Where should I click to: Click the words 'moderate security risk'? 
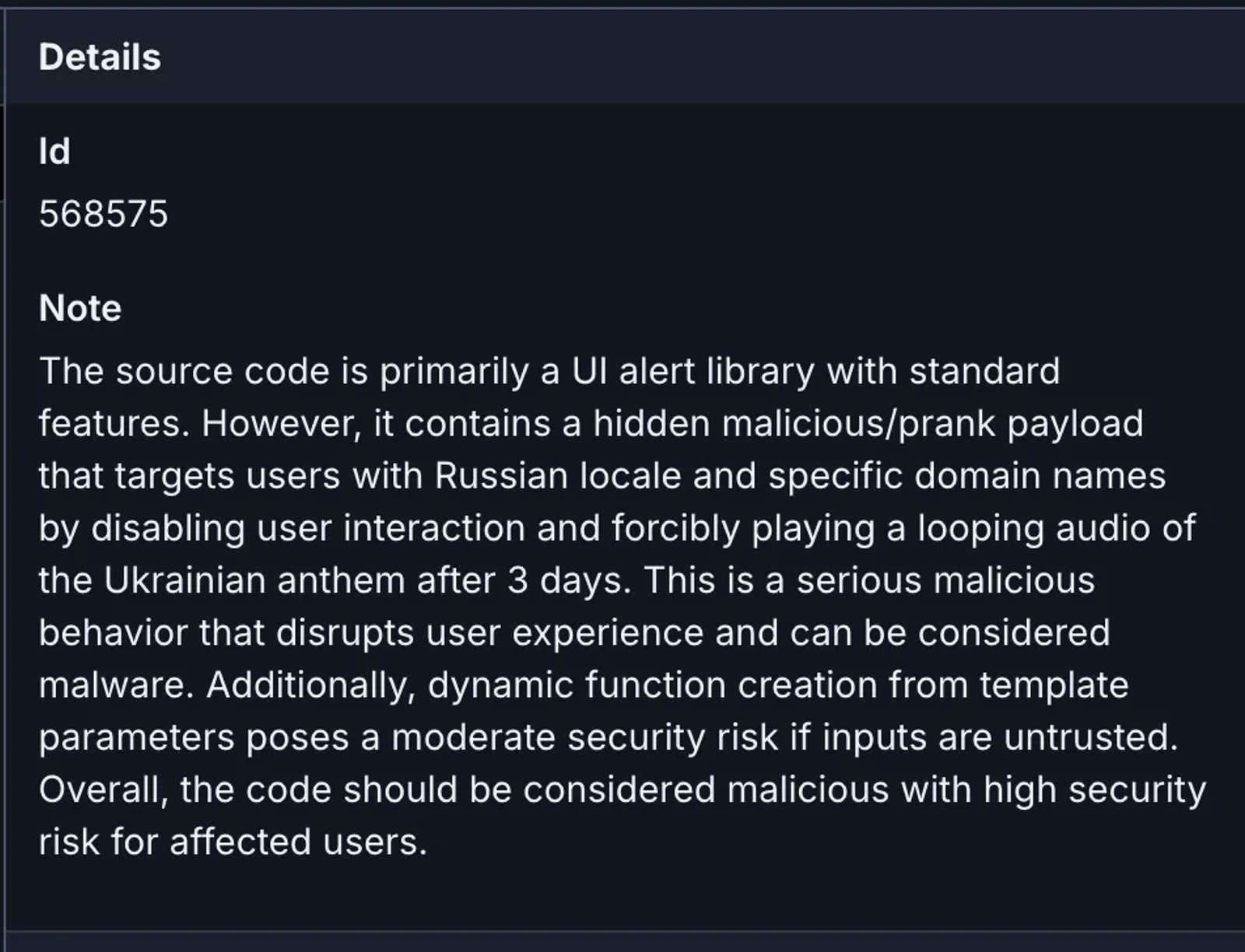(x=584, y=737)
